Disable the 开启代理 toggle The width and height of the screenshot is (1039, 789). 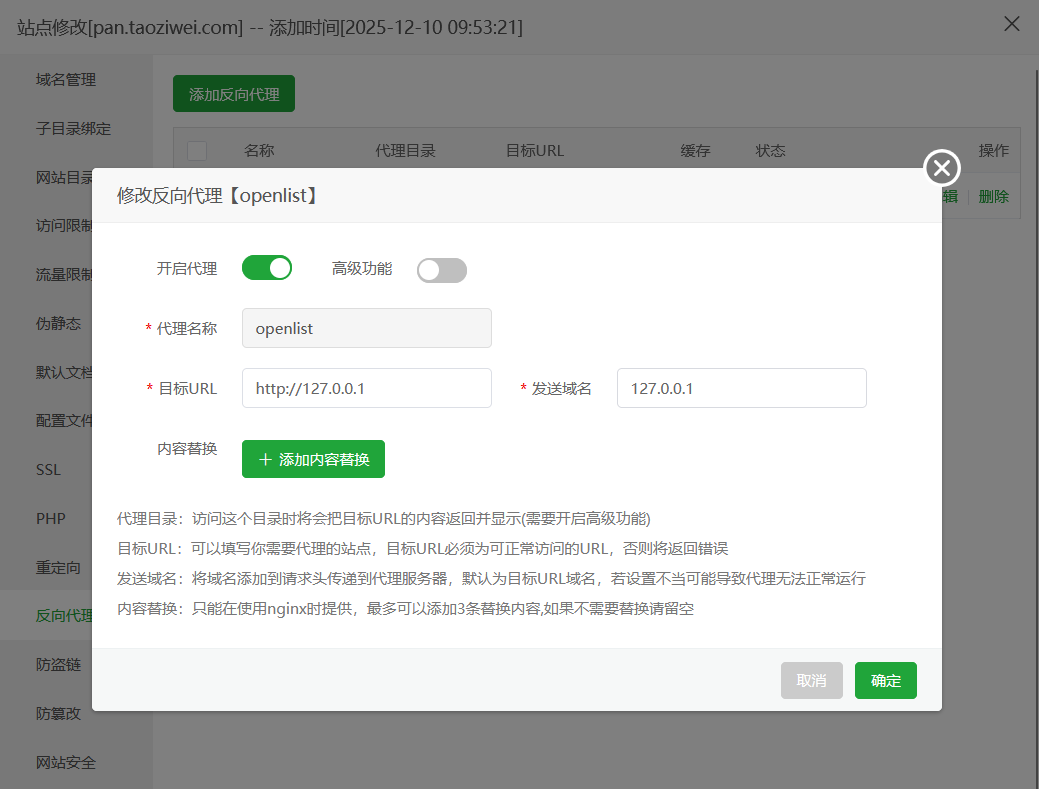click(267, 267)
